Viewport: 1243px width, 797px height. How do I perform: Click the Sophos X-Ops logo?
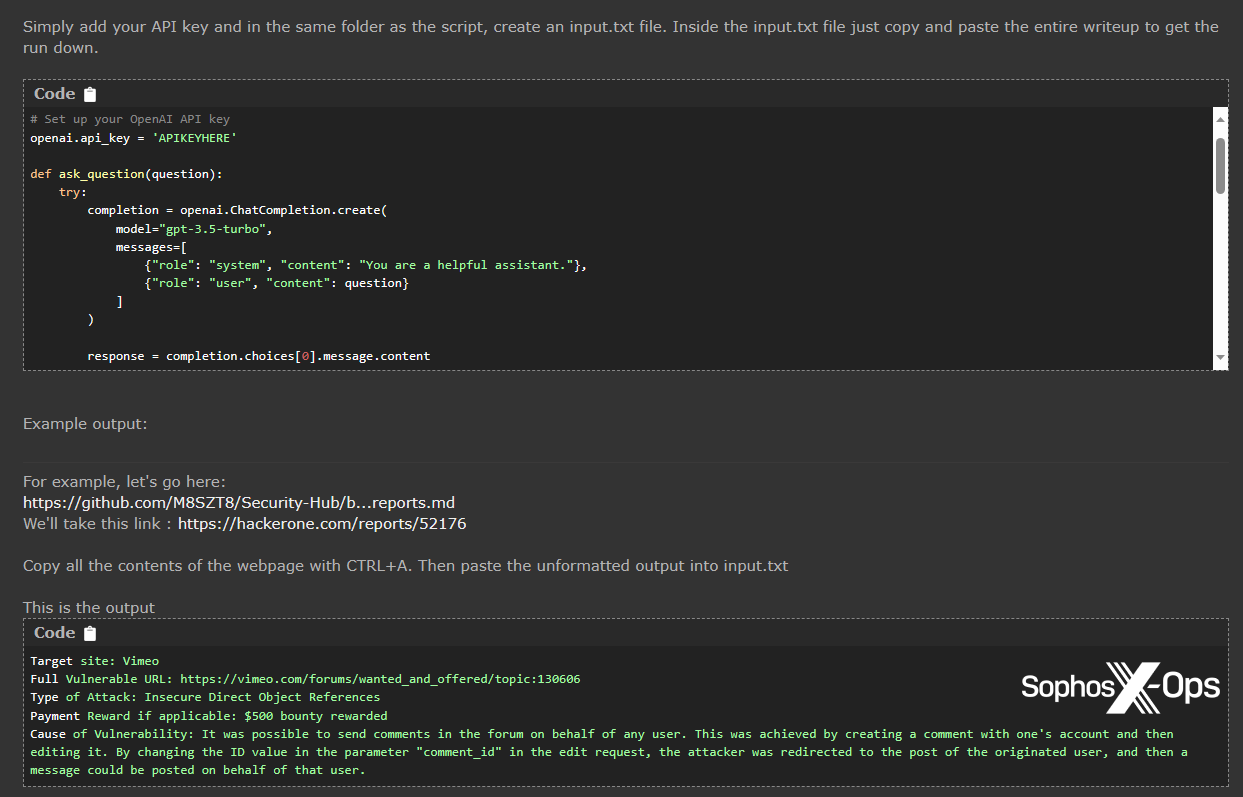1119,687
